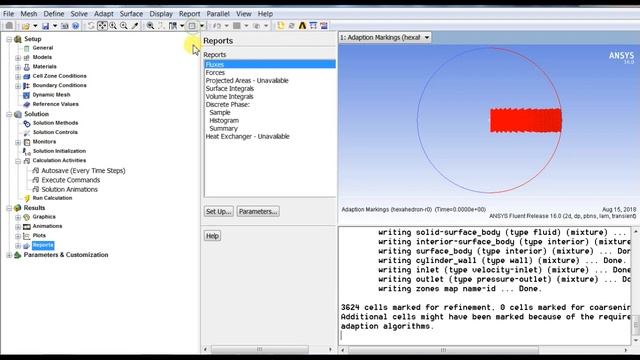Click the General clipboard tree icon
This screenshot has height=360, width=640.
(x=27, y=48)
